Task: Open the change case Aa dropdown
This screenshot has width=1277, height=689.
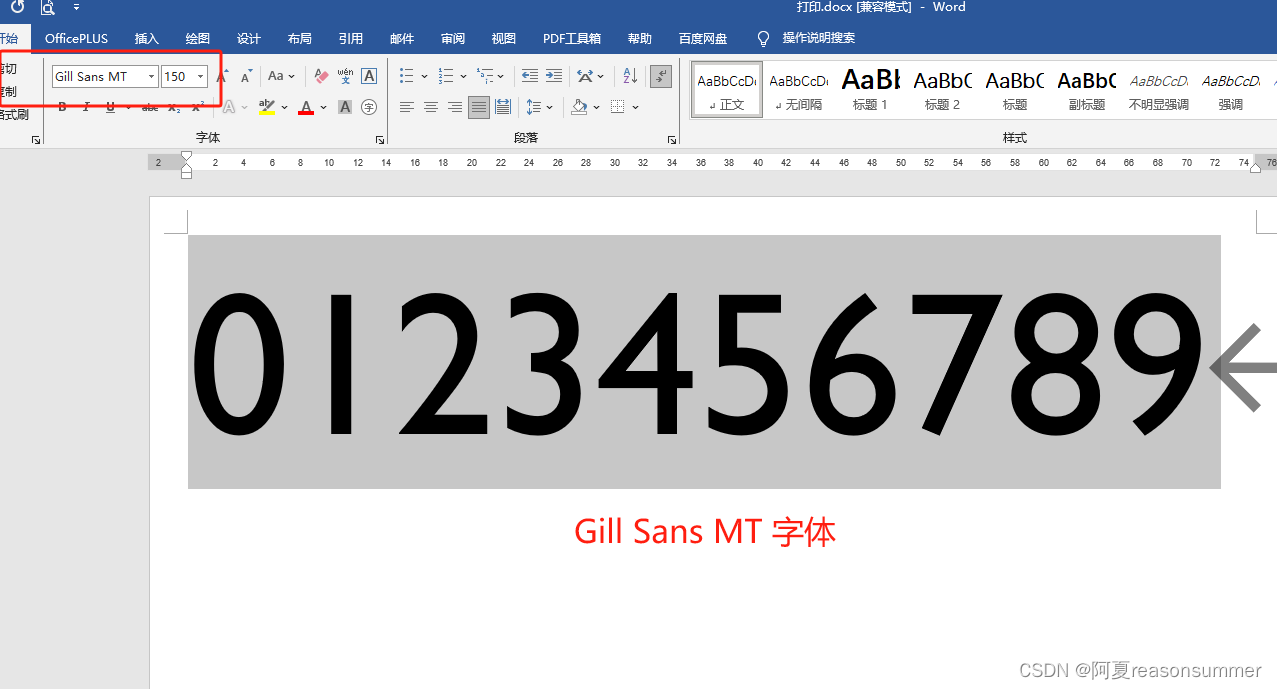Action: [x=281, y=76]
